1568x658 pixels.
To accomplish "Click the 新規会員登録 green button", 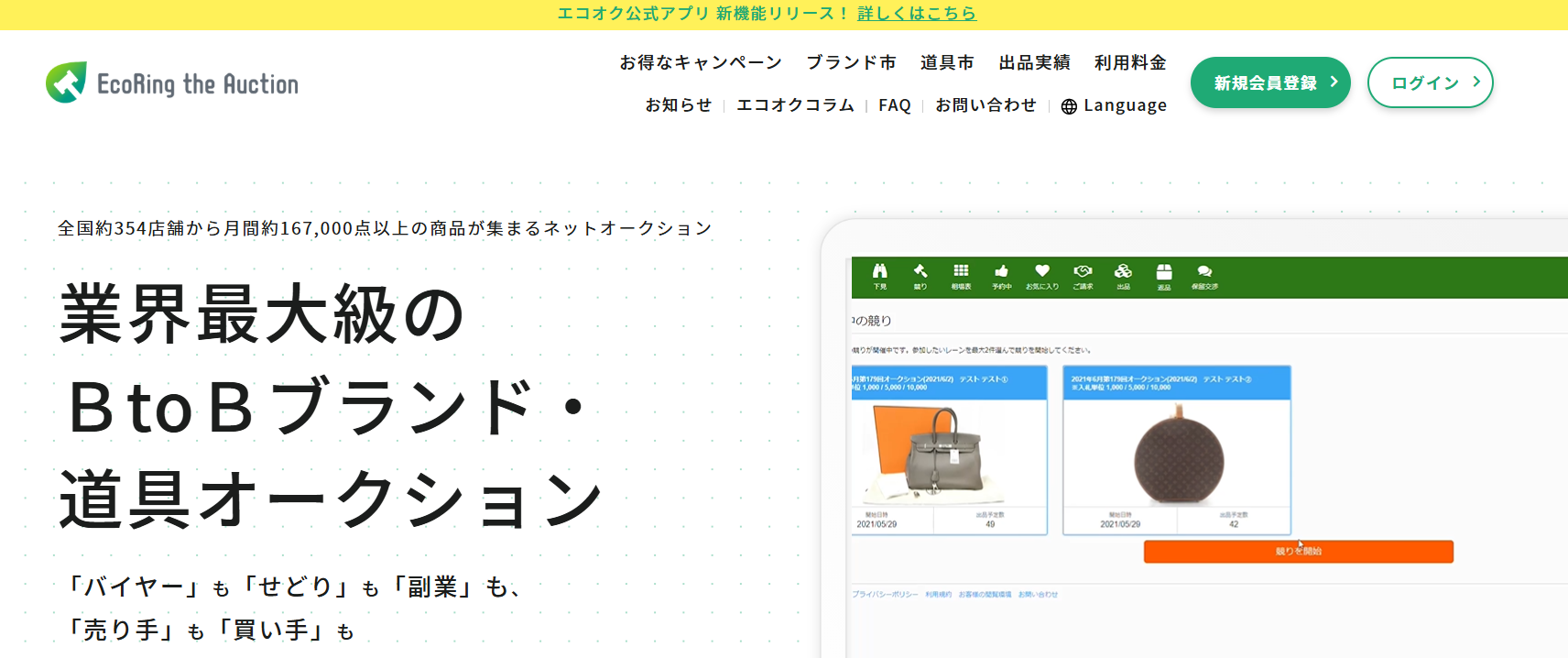I will [1270, 82].
